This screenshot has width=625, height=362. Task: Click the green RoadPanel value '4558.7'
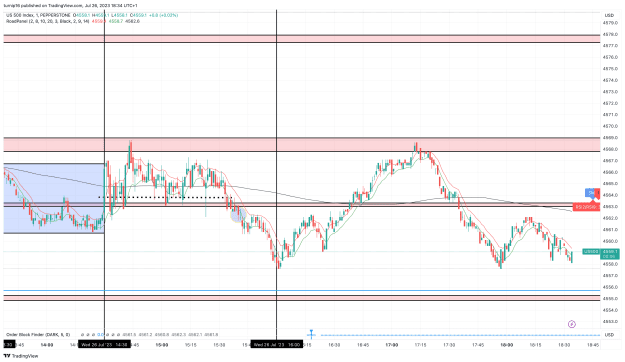click(x=116, y=21)
